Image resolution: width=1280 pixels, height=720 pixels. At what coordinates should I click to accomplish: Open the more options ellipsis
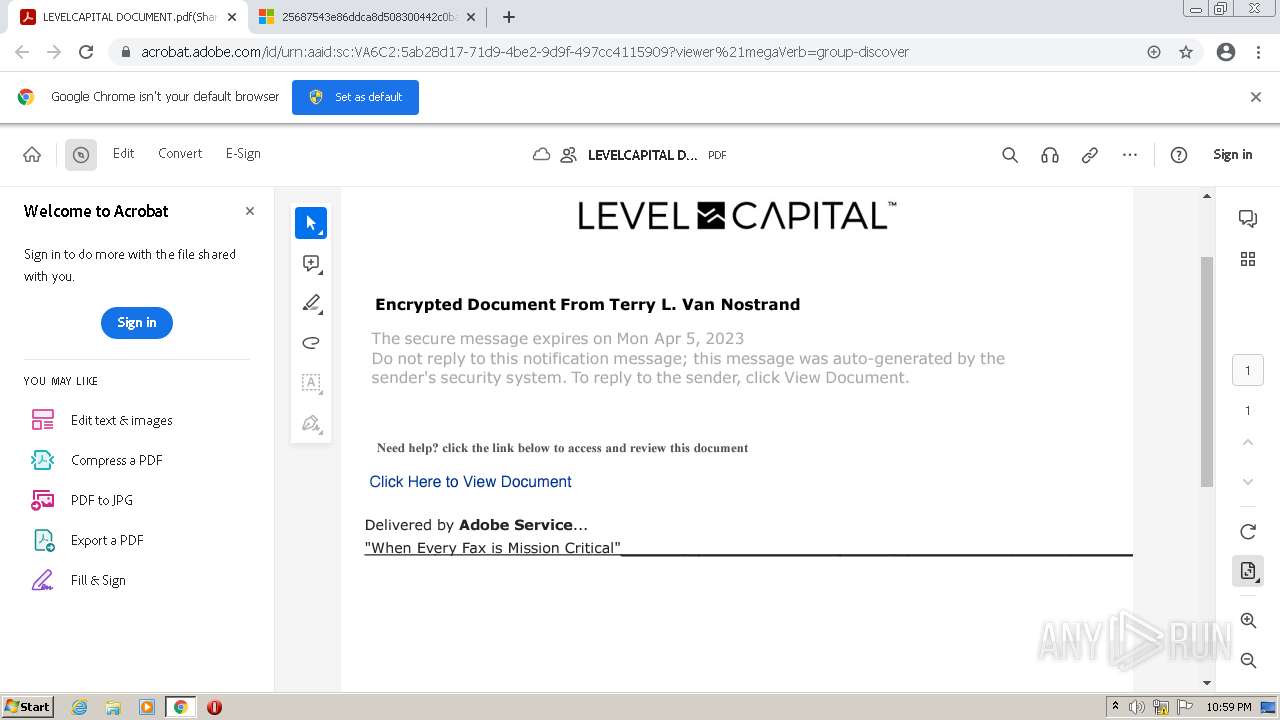point(1130,155)
